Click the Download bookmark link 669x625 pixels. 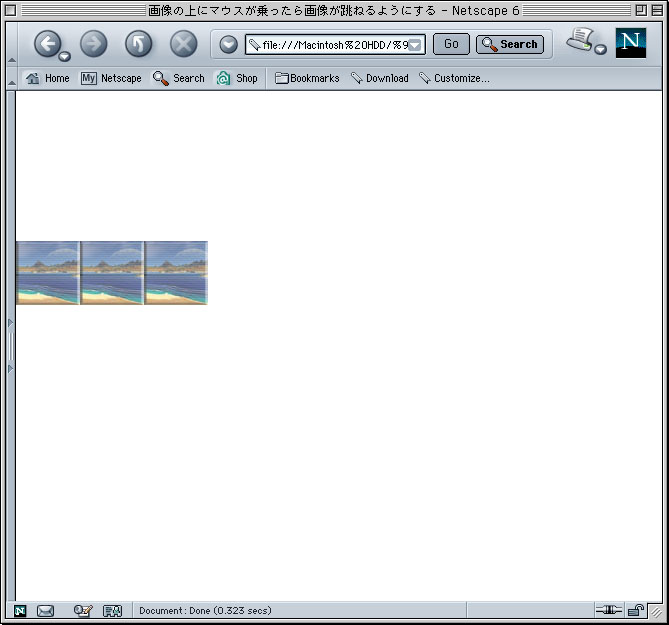(380, 78)
